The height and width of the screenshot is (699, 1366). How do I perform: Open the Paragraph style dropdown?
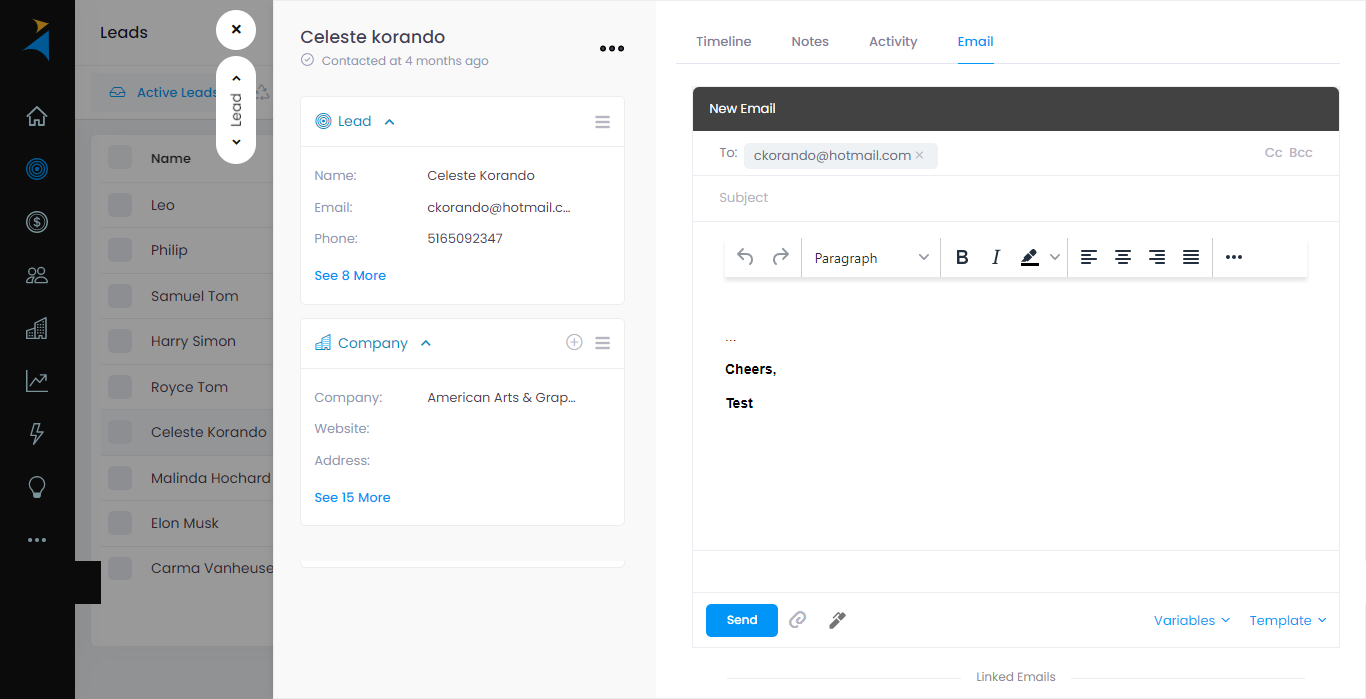click(870, 257)
